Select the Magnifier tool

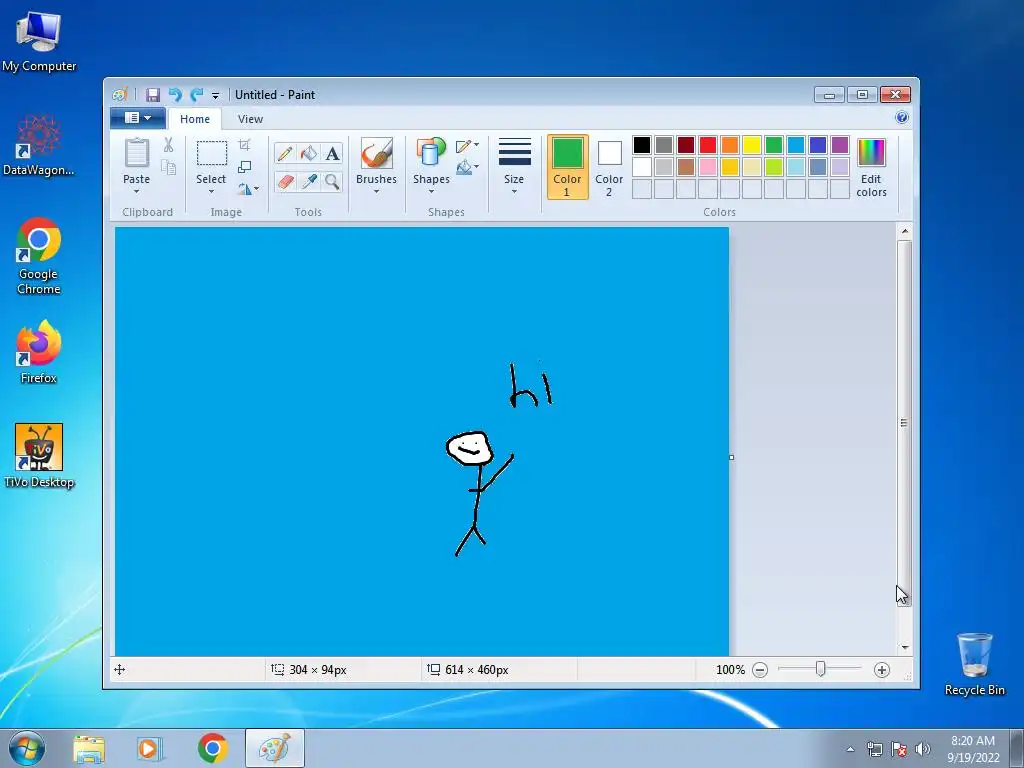click(x=332, y=181)
